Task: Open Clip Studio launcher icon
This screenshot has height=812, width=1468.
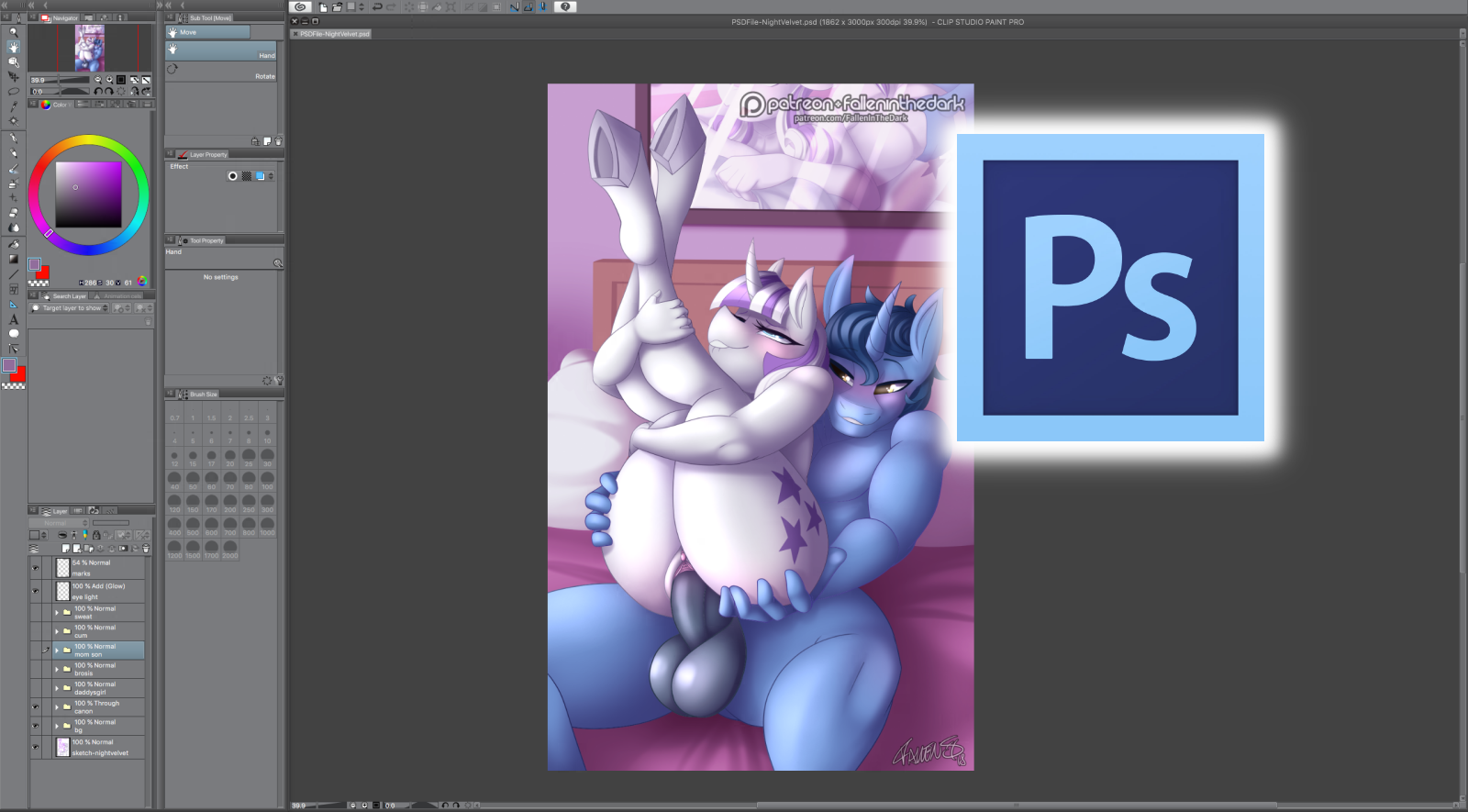Action: 300,6
